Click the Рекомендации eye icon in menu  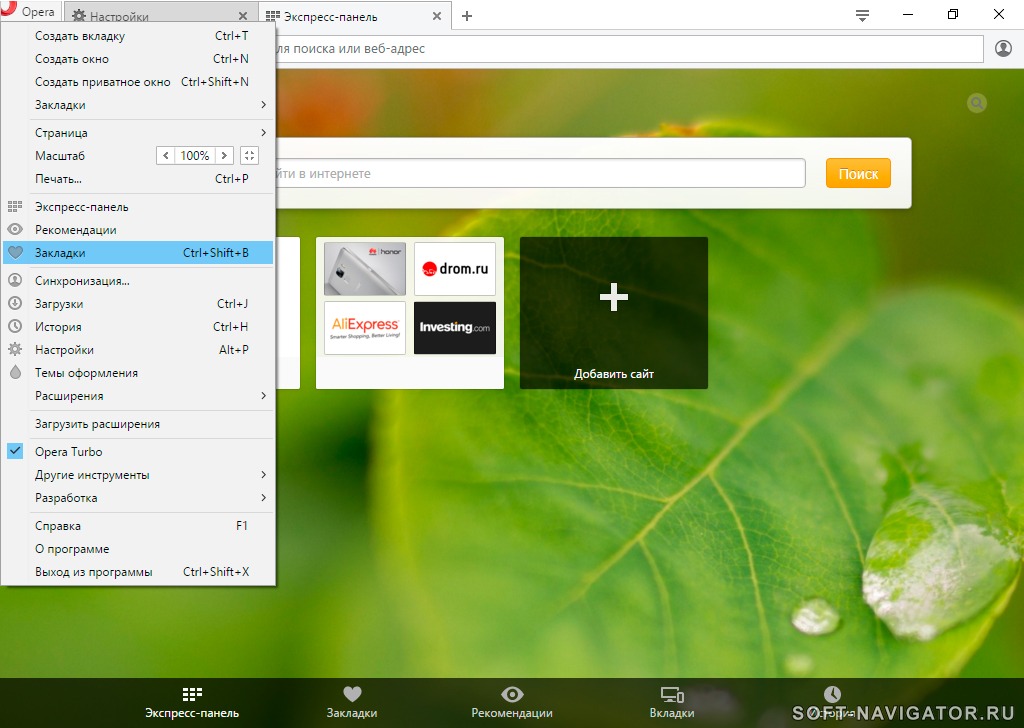click(x=15, y=230)
